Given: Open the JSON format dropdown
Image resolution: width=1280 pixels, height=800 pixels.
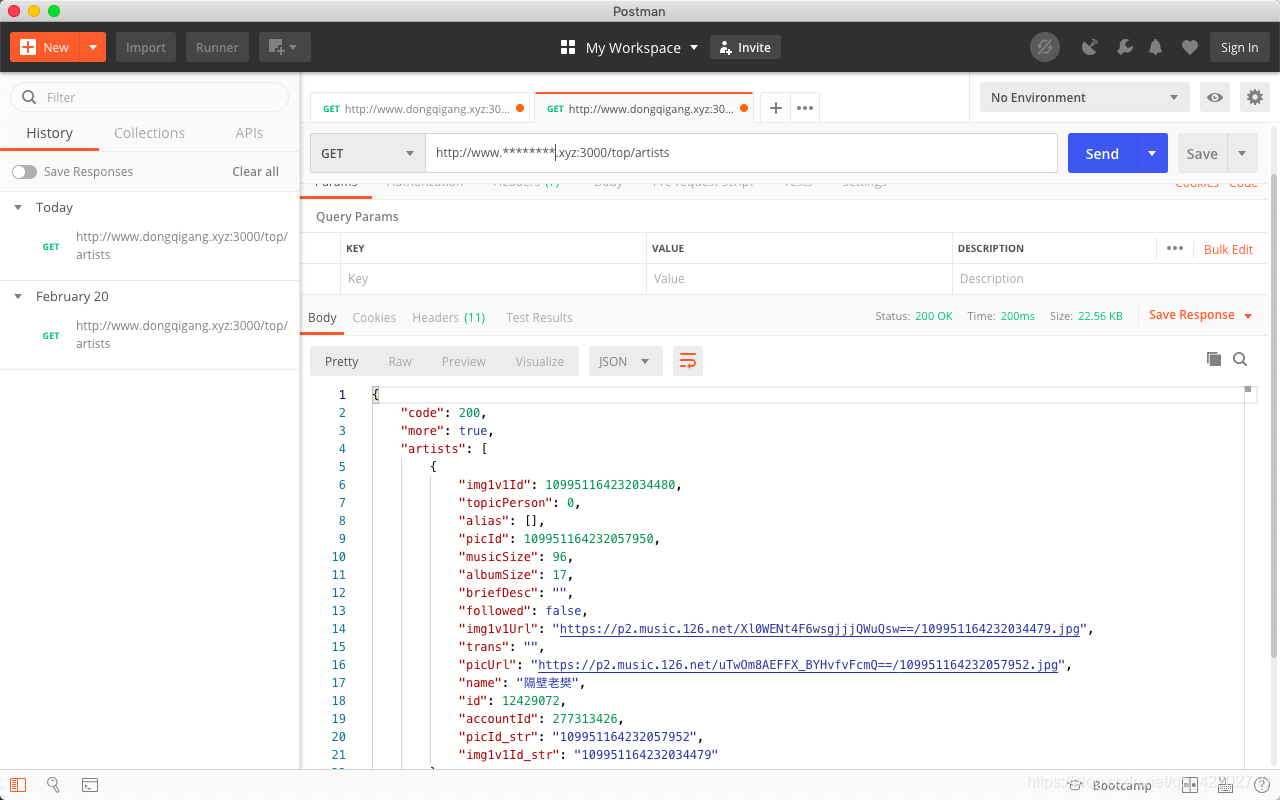Looking at the screenshot, I should [625, 361].
